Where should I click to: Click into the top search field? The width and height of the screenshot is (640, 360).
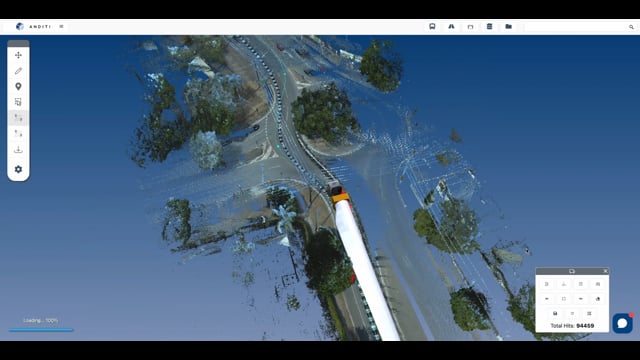[x=576, y=27]
